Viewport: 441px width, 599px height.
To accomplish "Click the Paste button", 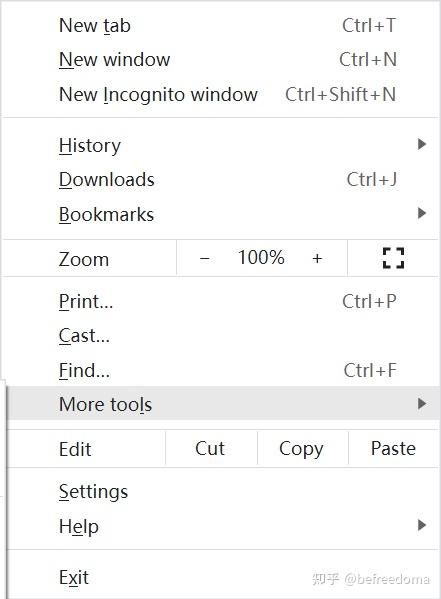I will click(393, 448).
